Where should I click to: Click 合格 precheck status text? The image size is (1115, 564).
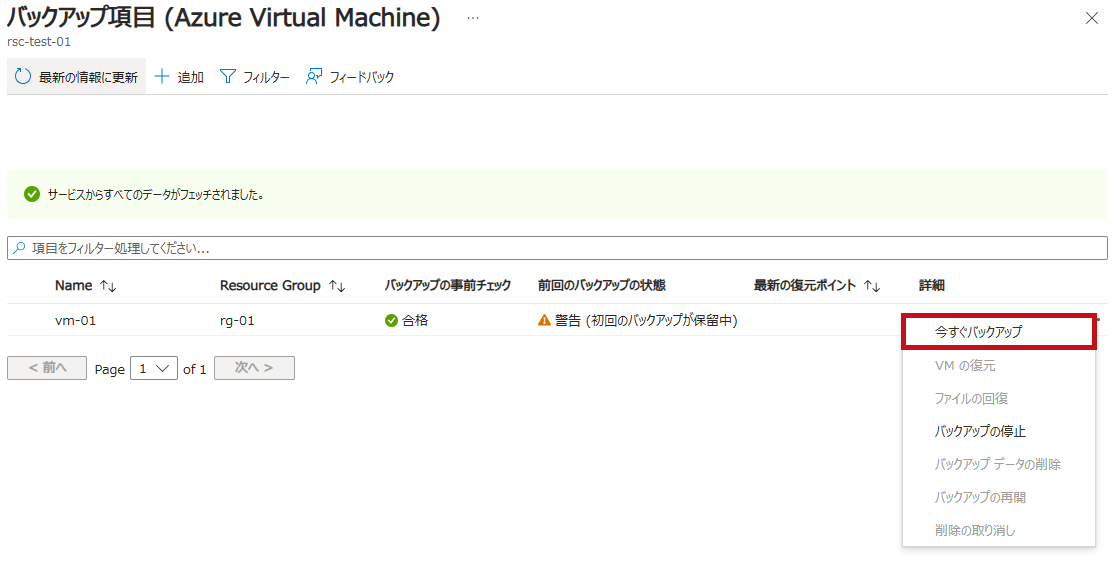[415, 321]
